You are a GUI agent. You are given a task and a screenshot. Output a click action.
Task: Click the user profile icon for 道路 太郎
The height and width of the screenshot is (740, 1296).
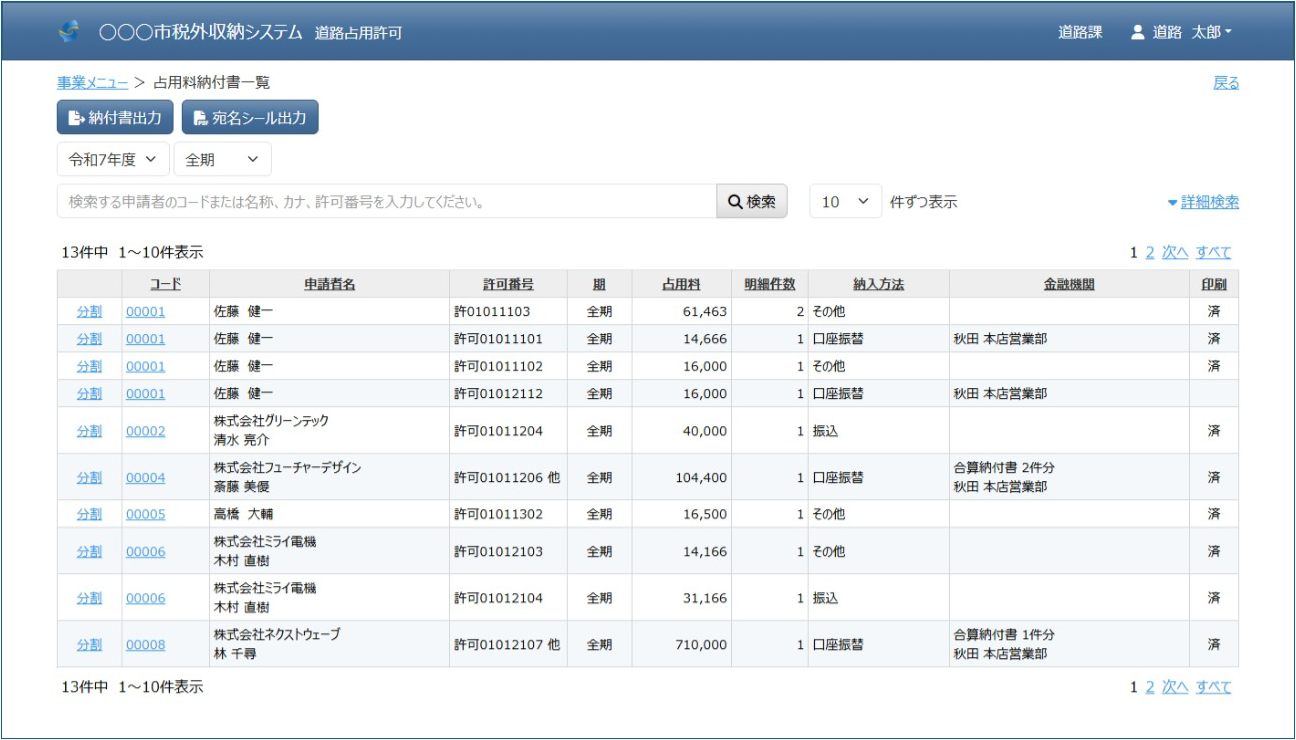click(x=1137, y=32)
